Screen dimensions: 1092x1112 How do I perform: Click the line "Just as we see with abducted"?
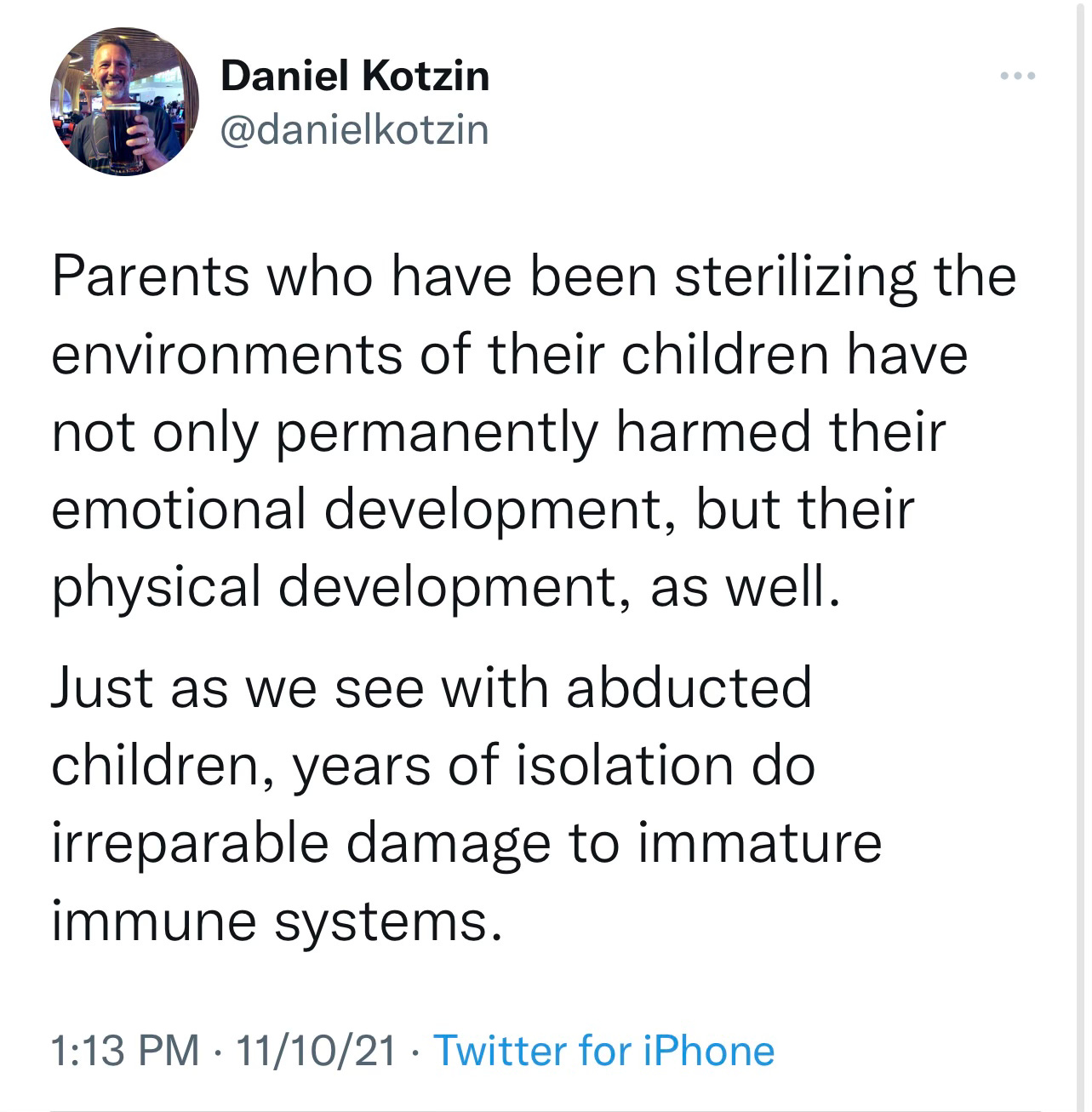432,687
